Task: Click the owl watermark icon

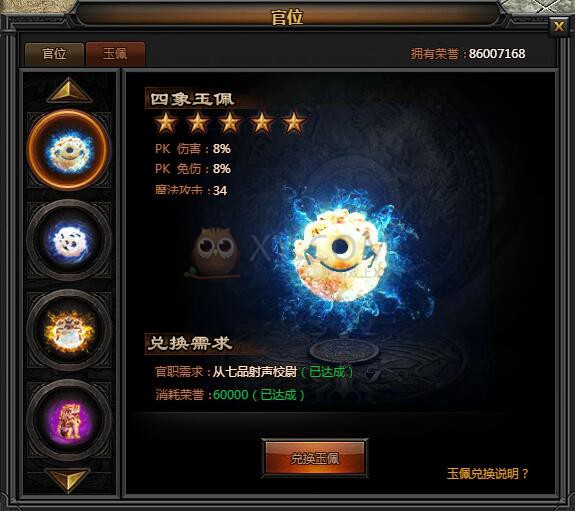Action: [x=215, y=251]
